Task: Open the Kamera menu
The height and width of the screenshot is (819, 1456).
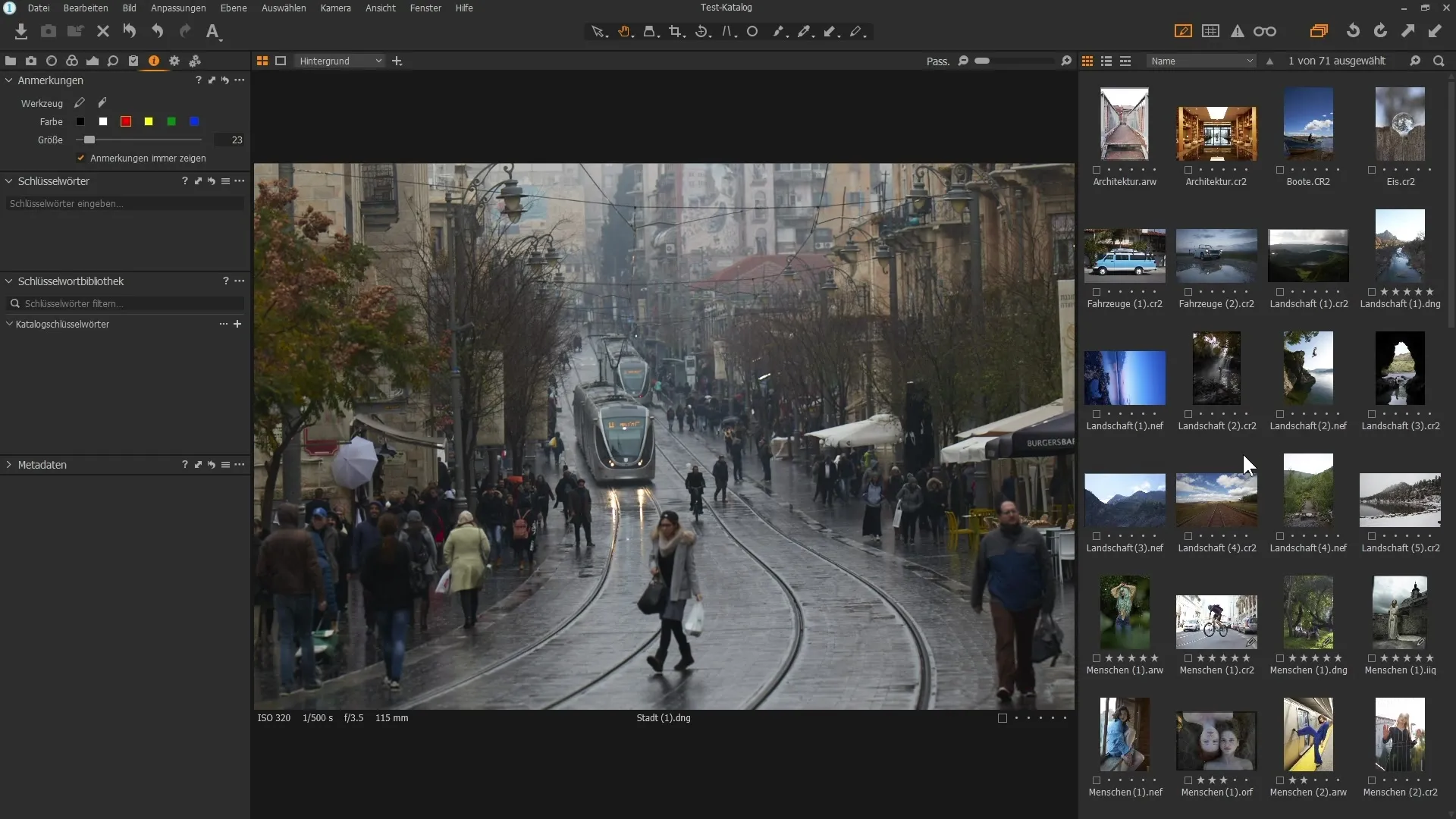Action: point(335,8)
